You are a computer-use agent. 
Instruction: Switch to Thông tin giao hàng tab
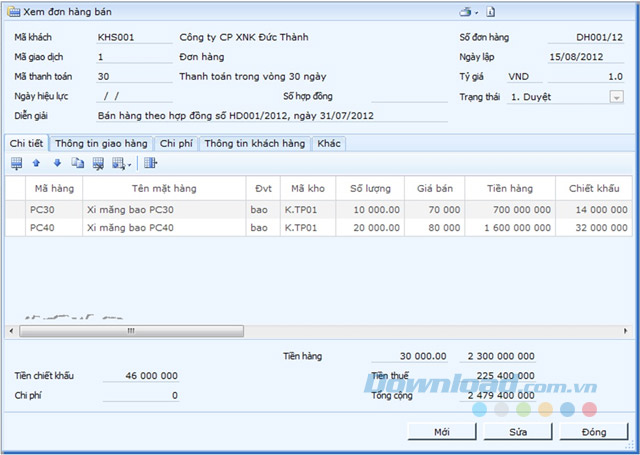pos(101,144)
